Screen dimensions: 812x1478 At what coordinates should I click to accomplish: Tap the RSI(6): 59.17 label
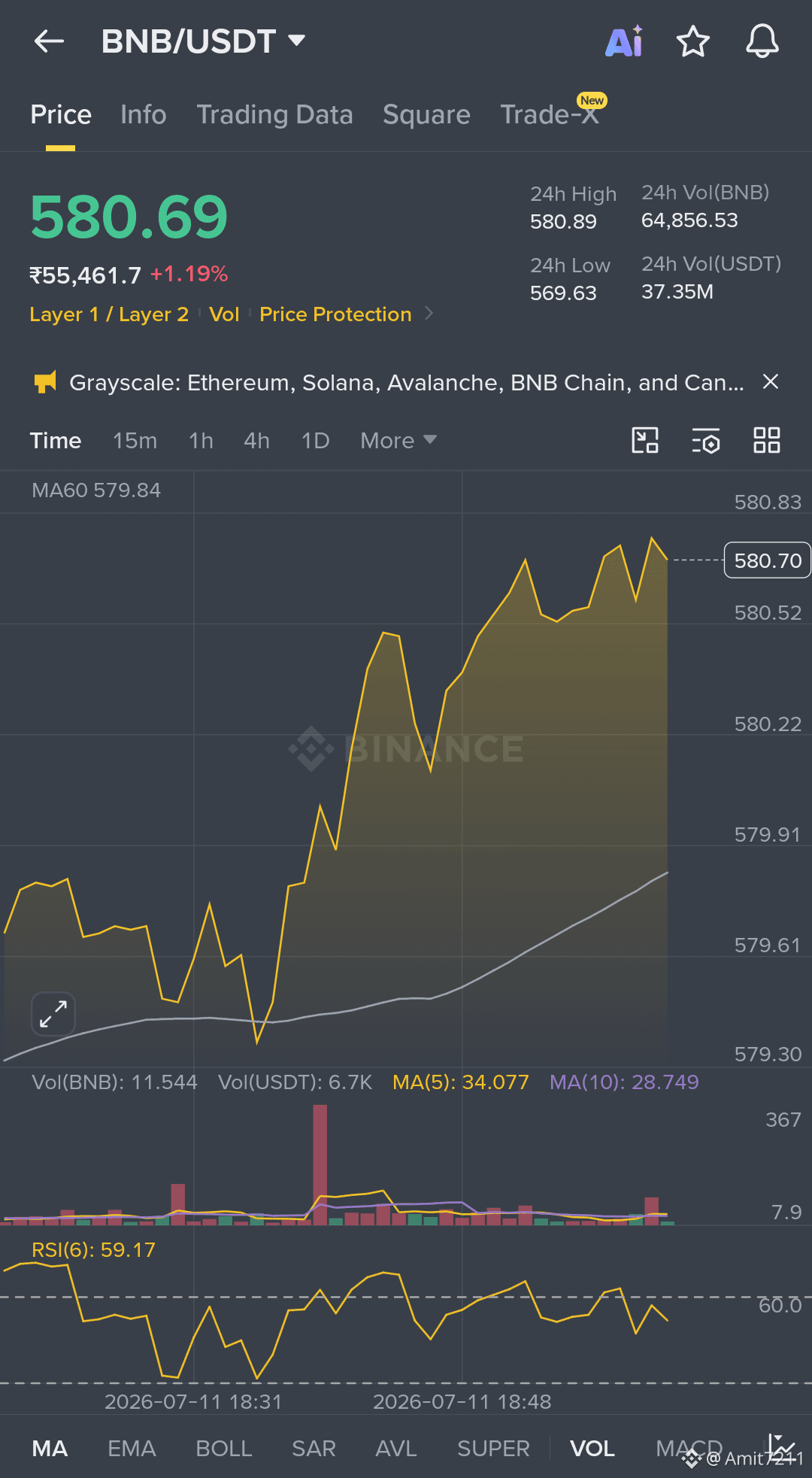point(93,1250)
